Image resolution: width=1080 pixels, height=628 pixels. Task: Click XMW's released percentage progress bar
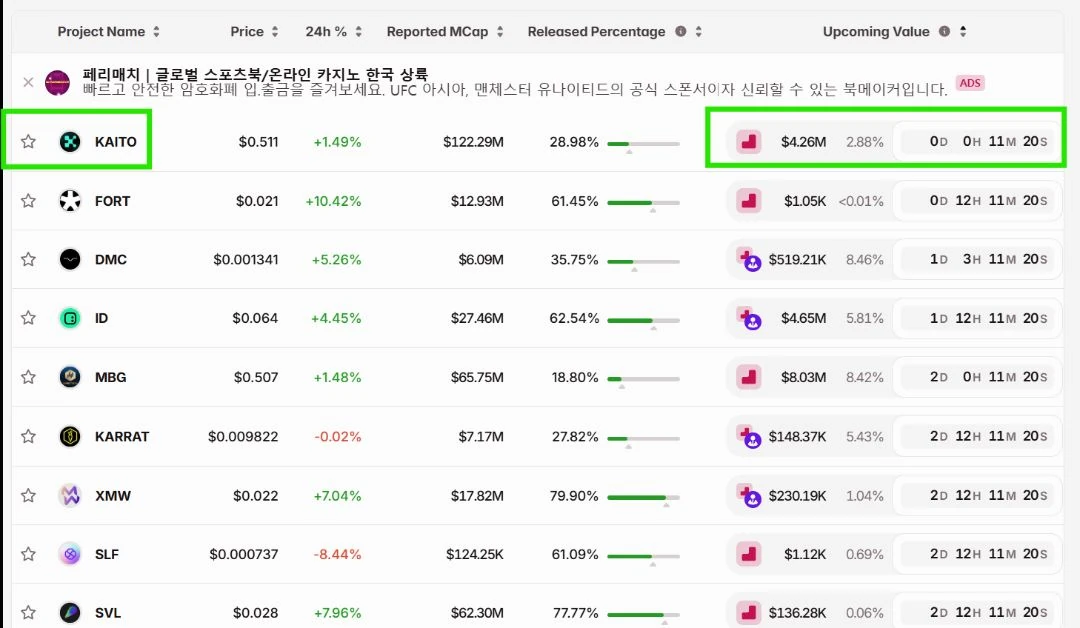tap(643, 497)
